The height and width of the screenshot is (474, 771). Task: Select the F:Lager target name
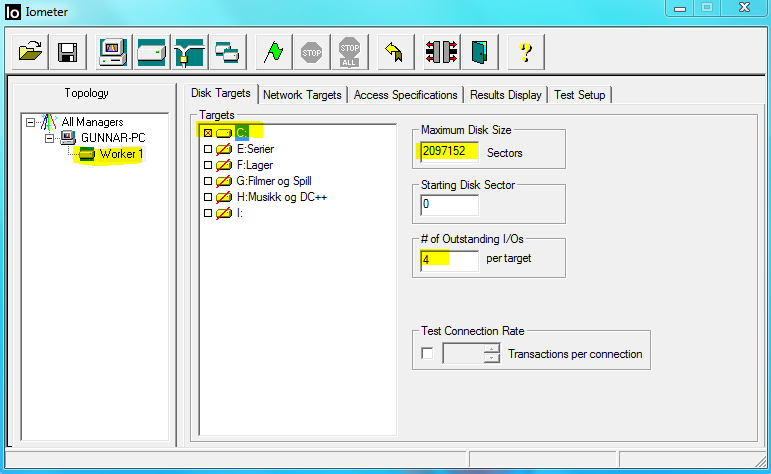pos(255,165)
